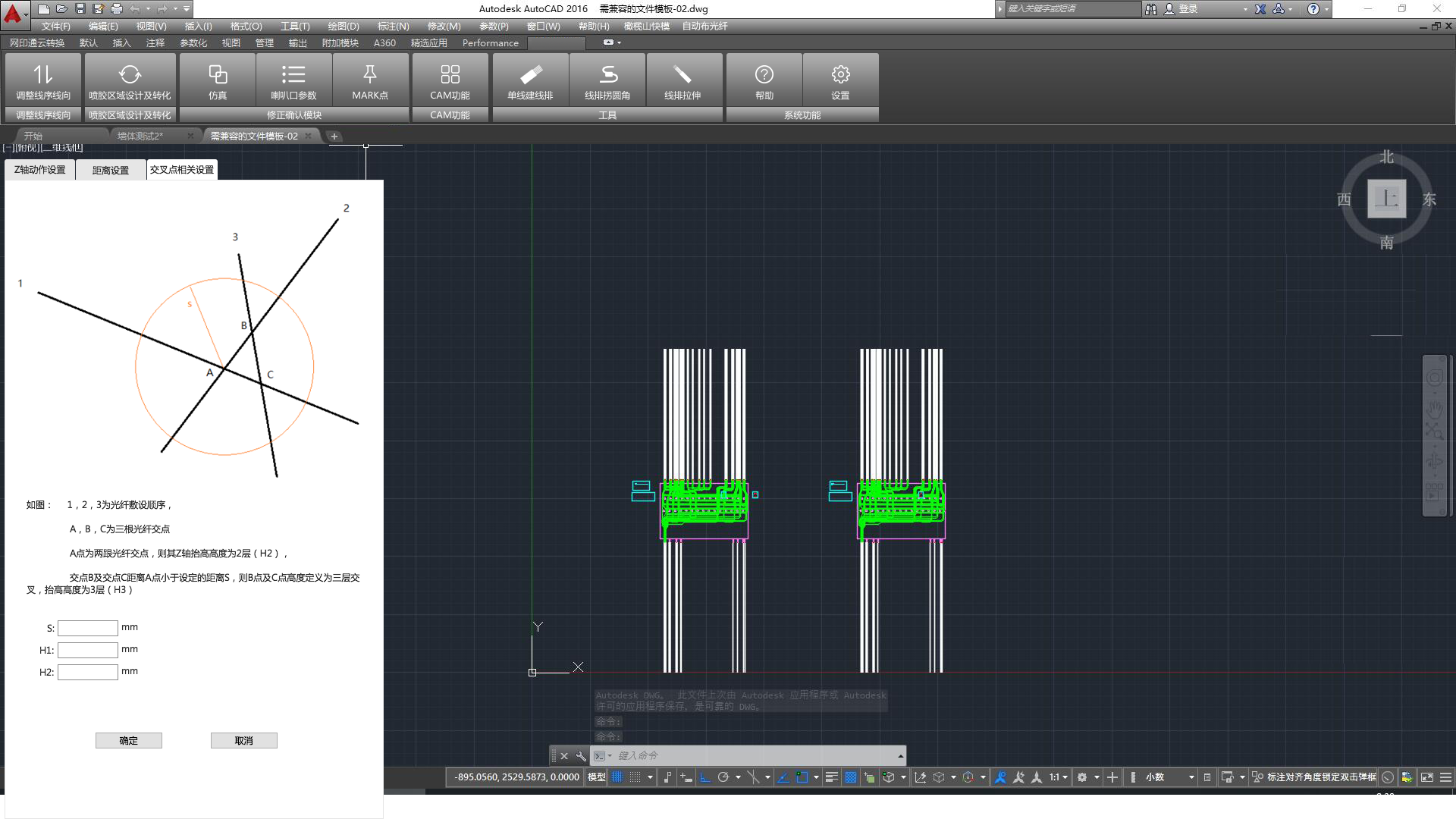The width and height of the screenshot is (1456, 819).
Task: Click the ViewCube top face 上
Action: [x=1386, y=199]
